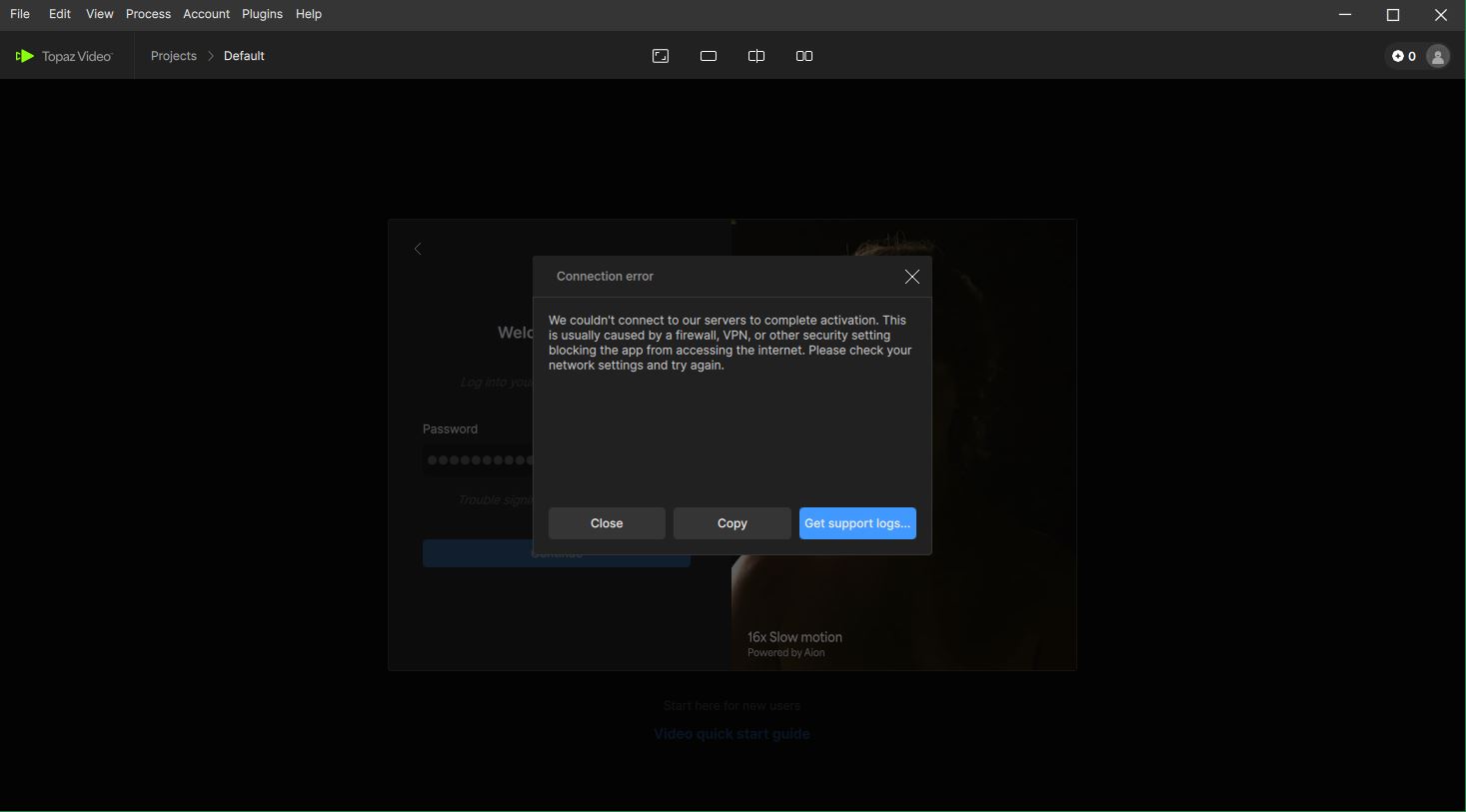Click the back arrow in login panel
Image resolution: width=1466 pixels, height=812 pixels.
coord(418,249)
